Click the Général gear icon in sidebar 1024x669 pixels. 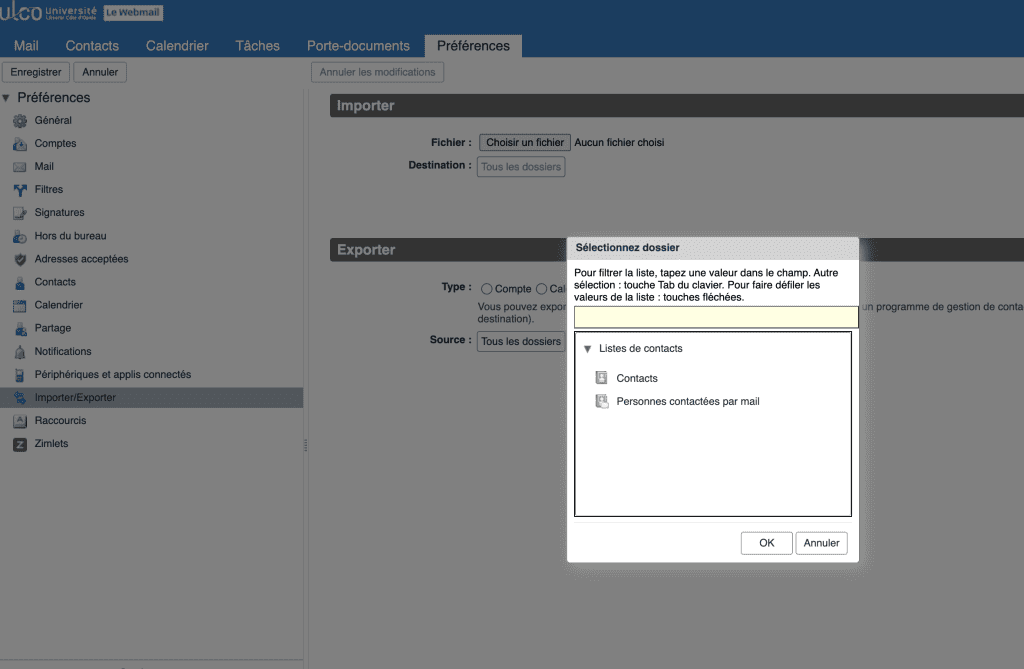click(x=19, y=121)
